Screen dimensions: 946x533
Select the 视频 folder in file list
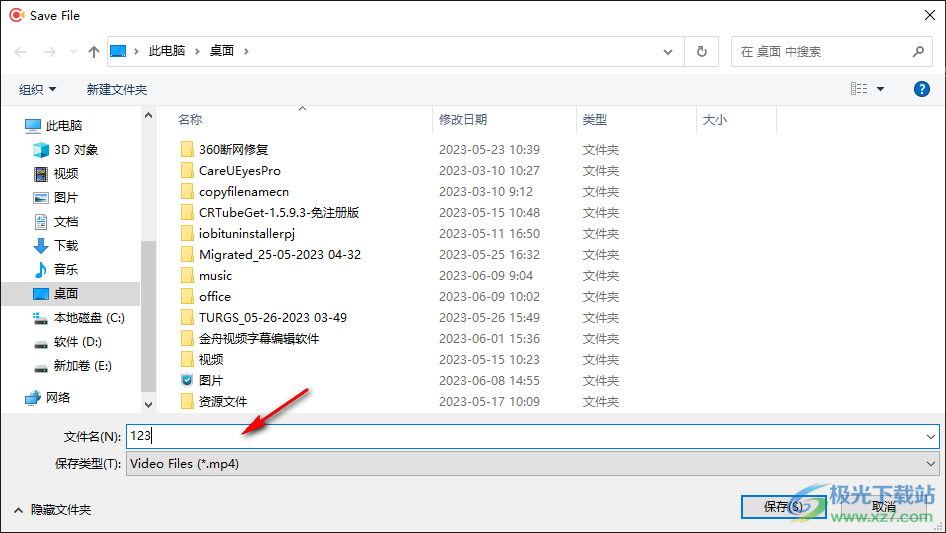pyautogui.click(x=211, y=360)
